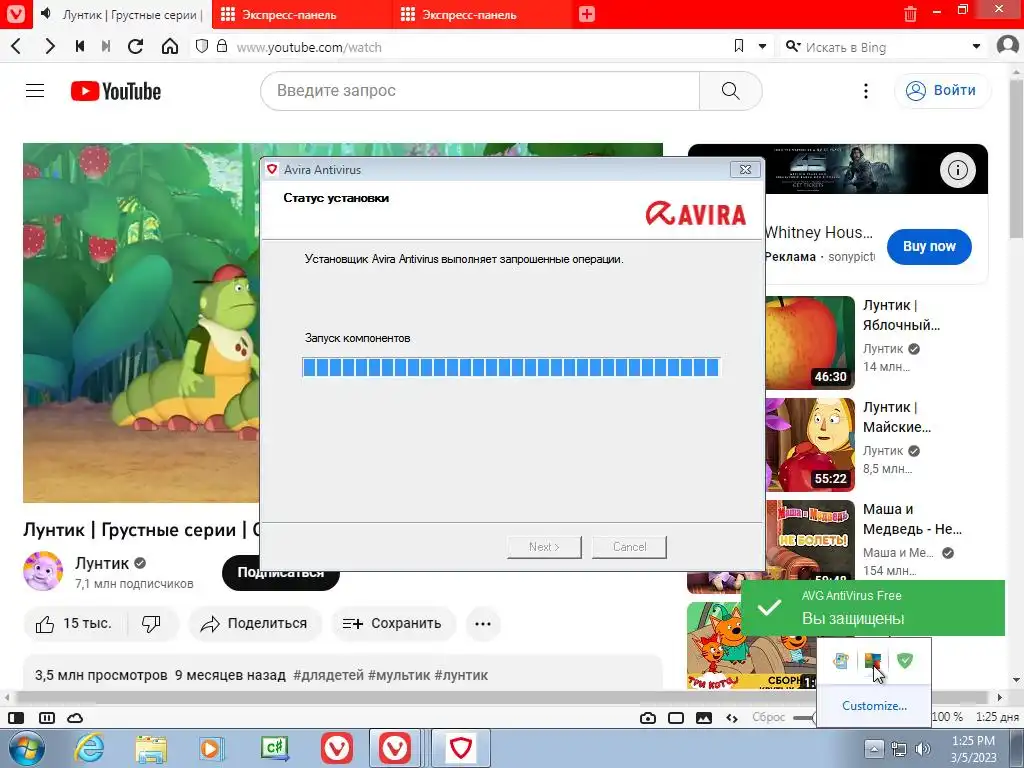This screenshot has width=1024, height=768.
Task: Open page actions code icon
Action: pos(732,718)
